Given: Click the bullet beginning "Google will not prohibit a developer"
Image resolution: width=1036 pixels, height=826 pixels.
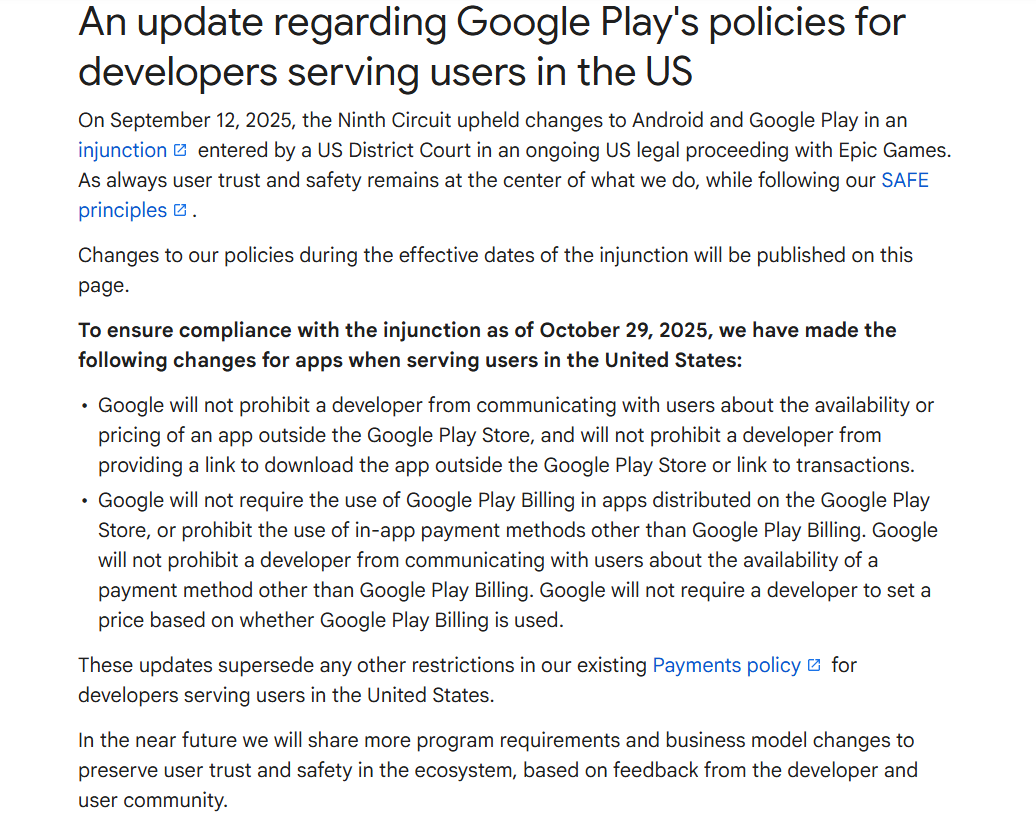Looking at the screenshot, I should click(x=516, y=435).
